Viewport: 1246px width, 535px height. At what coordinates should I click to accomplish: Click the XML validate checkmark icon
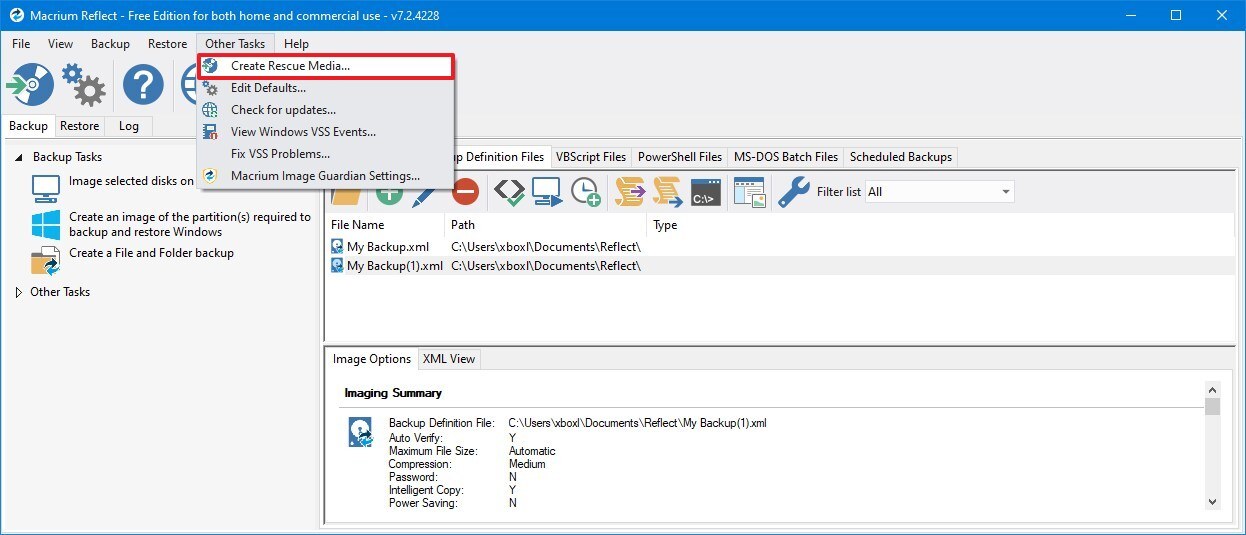(510, 192)
